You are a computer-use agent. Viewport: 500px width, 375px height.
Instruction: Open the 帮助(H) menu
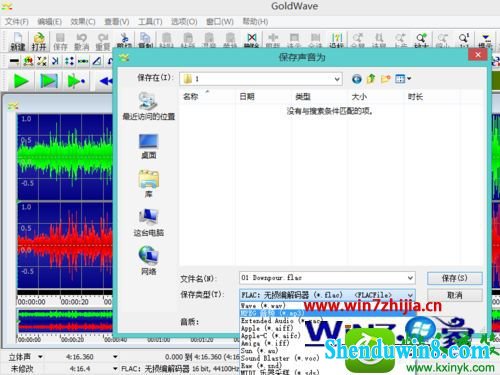click(x=255, y=22)
